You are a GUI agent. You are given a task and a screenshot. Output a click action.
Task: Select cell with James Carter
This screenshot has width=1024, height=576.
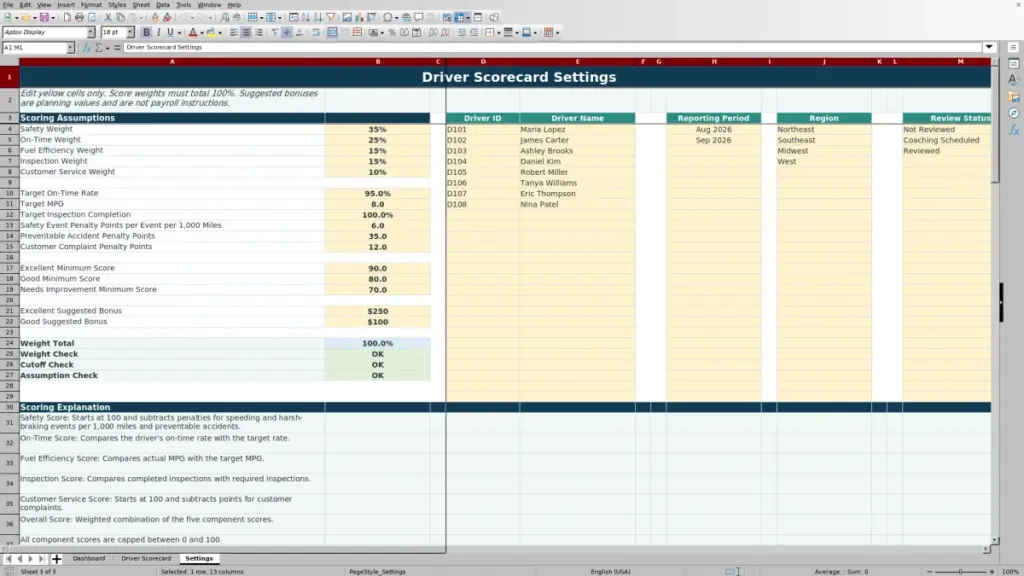[x=577, y=140]
